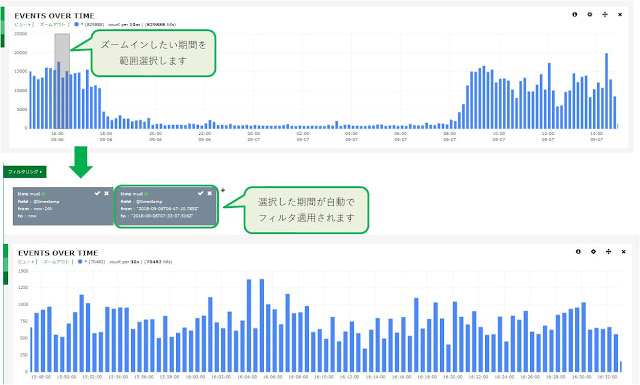Open info icon on top Events panel
Image resolution: width=640 pixels, height=385 pixels.
point(575,15)
